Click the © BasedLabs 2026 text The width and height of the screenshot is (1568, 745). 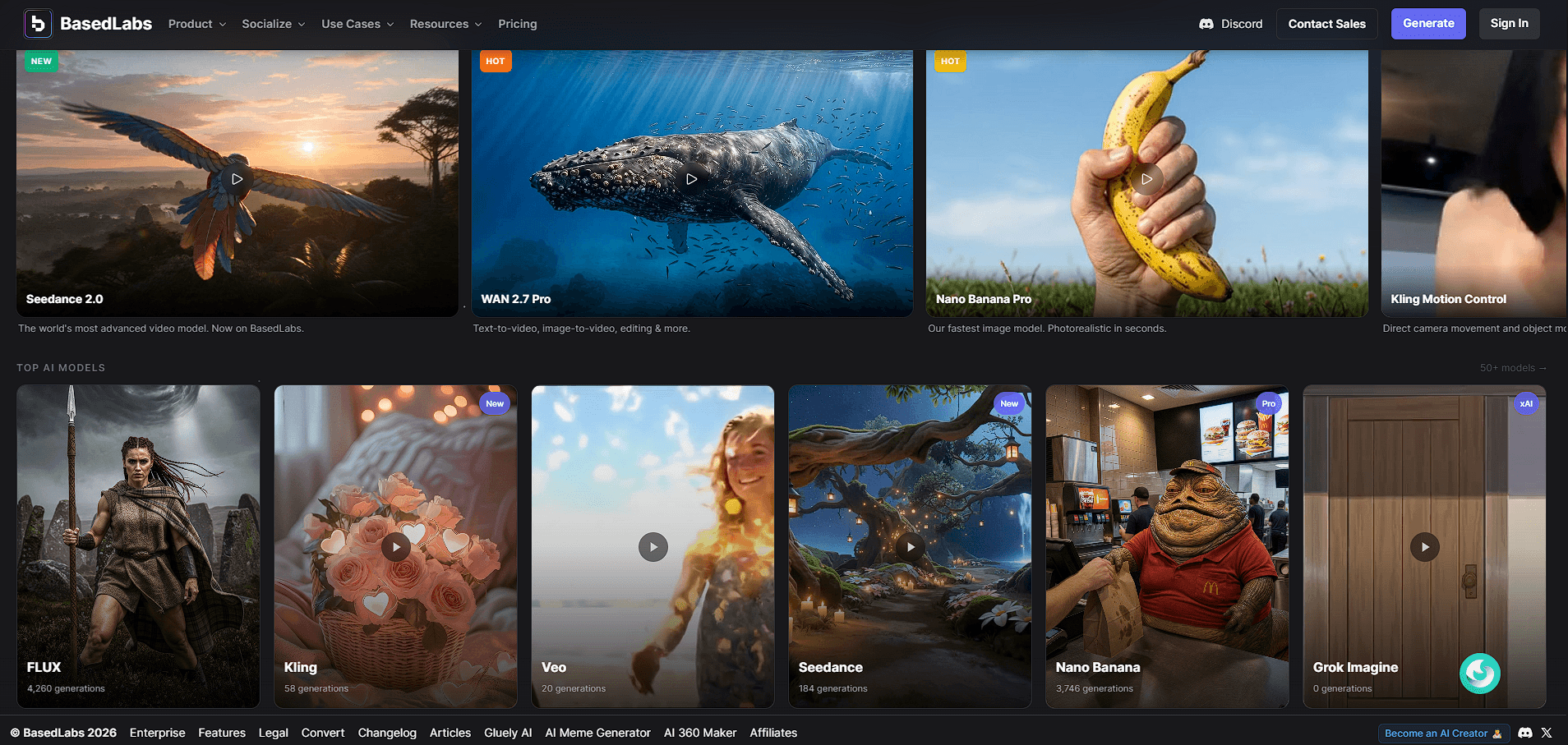[x=63, y=733]
